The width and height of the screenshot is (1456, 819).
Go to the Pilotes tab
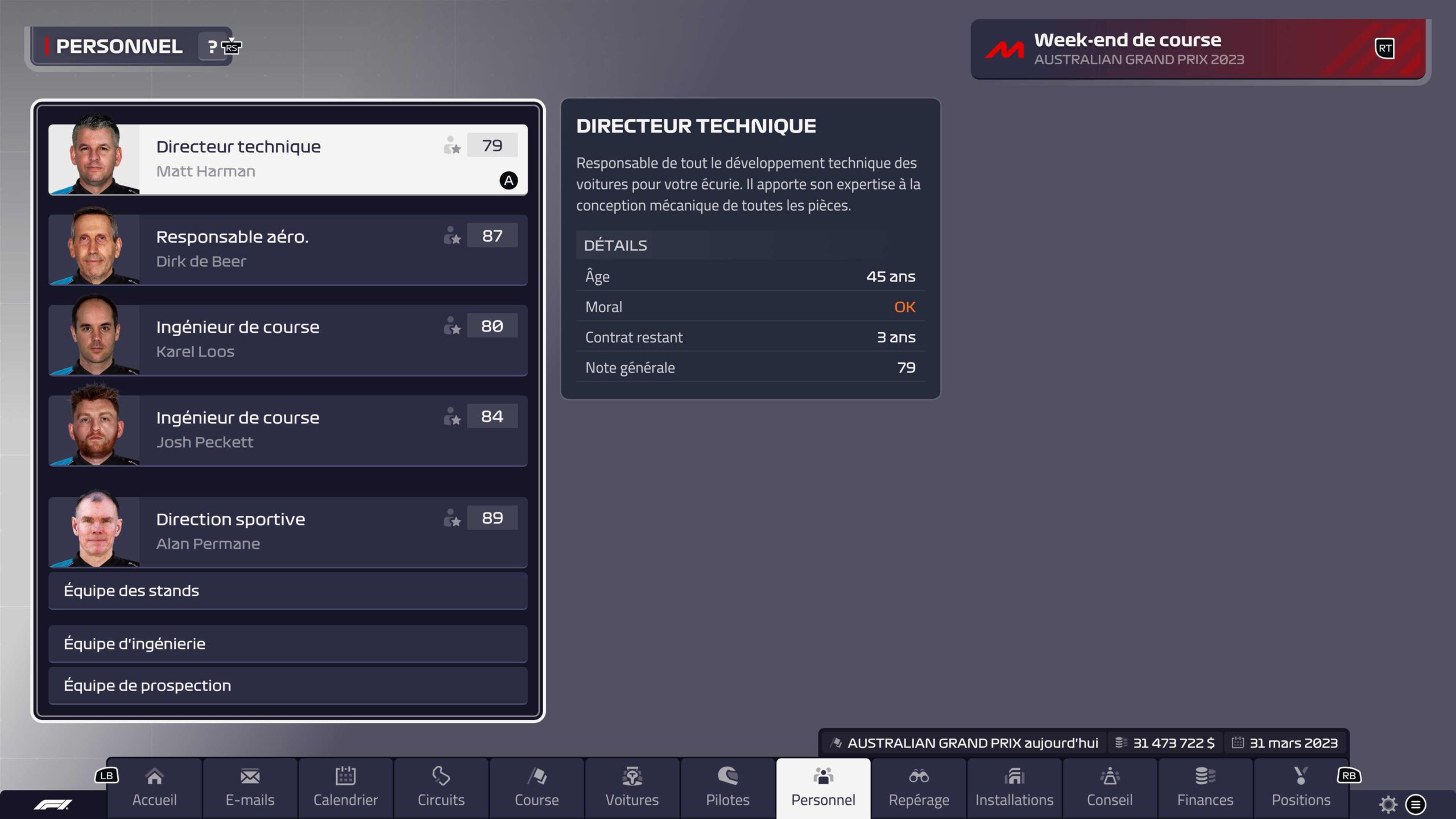[x=728, y=788]
